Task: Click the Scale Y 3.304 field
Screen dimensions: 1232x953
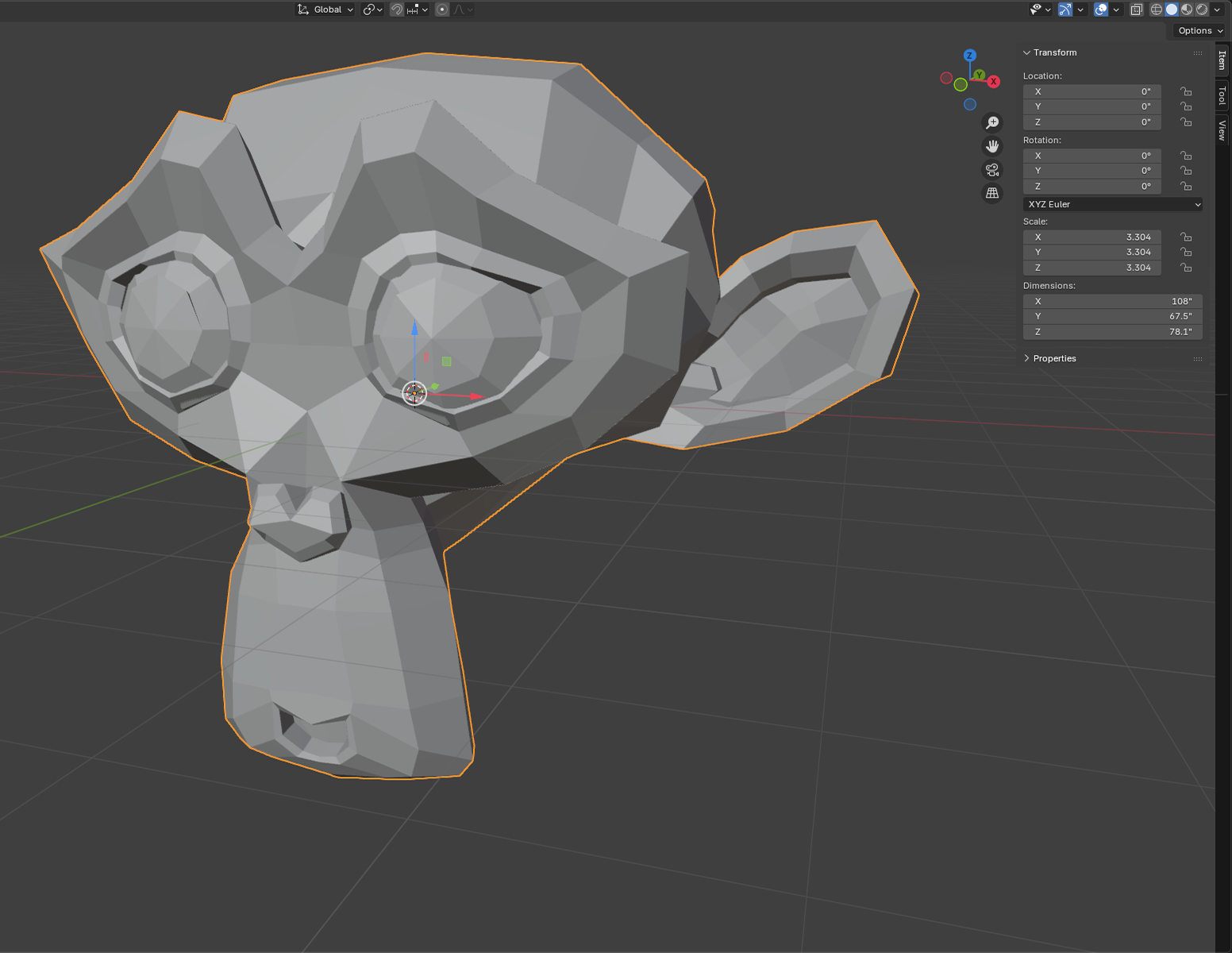Action: pos(1091,252)
